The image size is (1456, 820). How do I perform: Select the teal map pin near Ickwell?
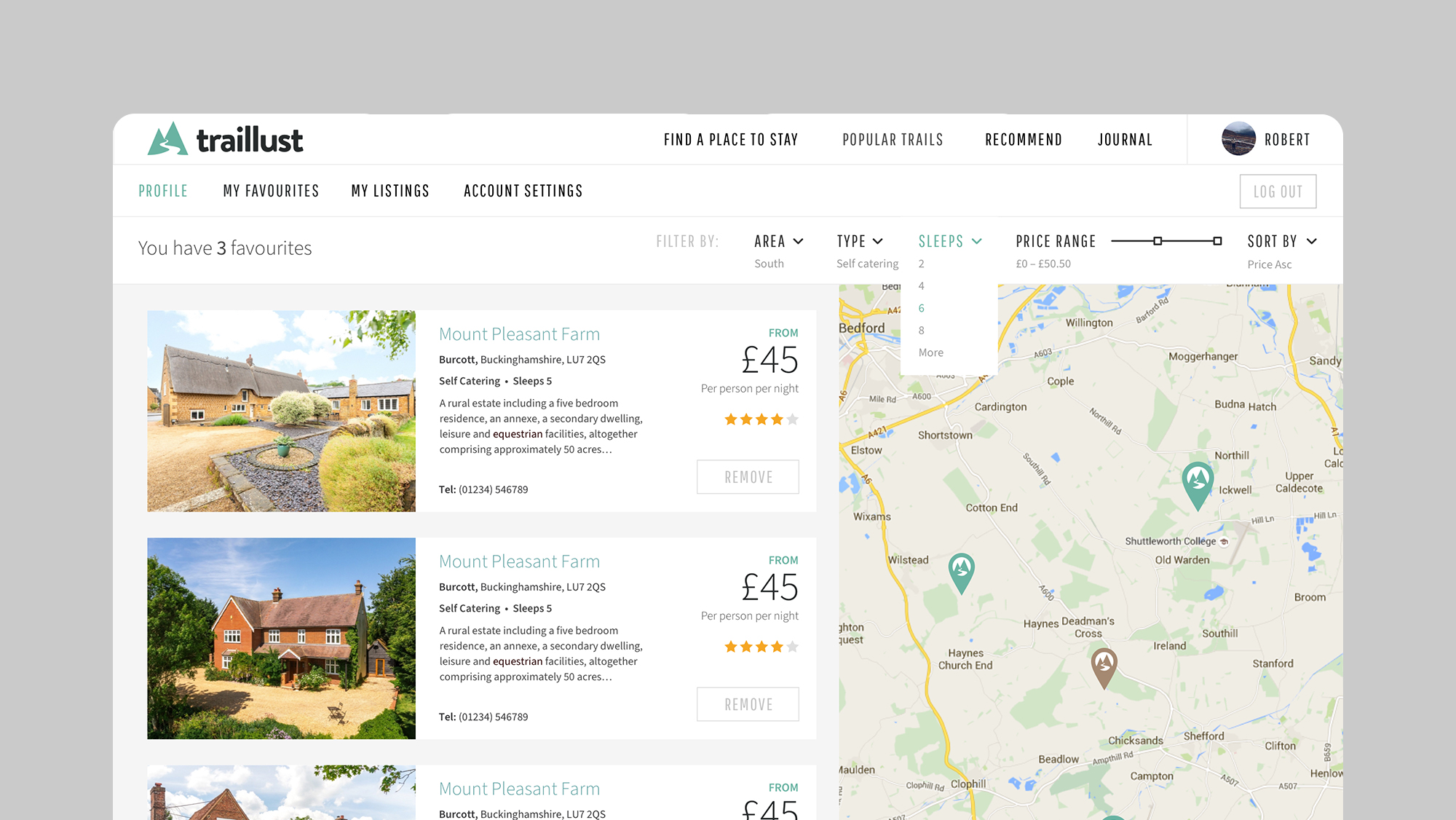tap(1197, 485)
